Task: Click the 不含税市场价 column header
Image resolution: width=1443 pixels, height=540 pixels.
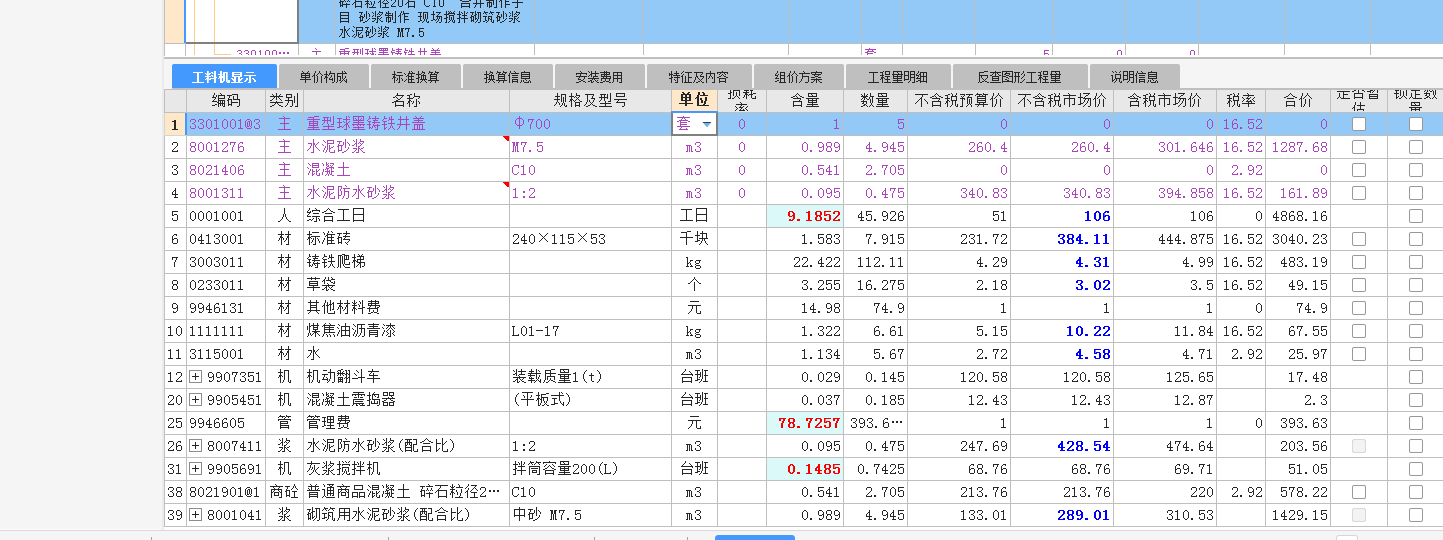Action: tap(1062, 101)
